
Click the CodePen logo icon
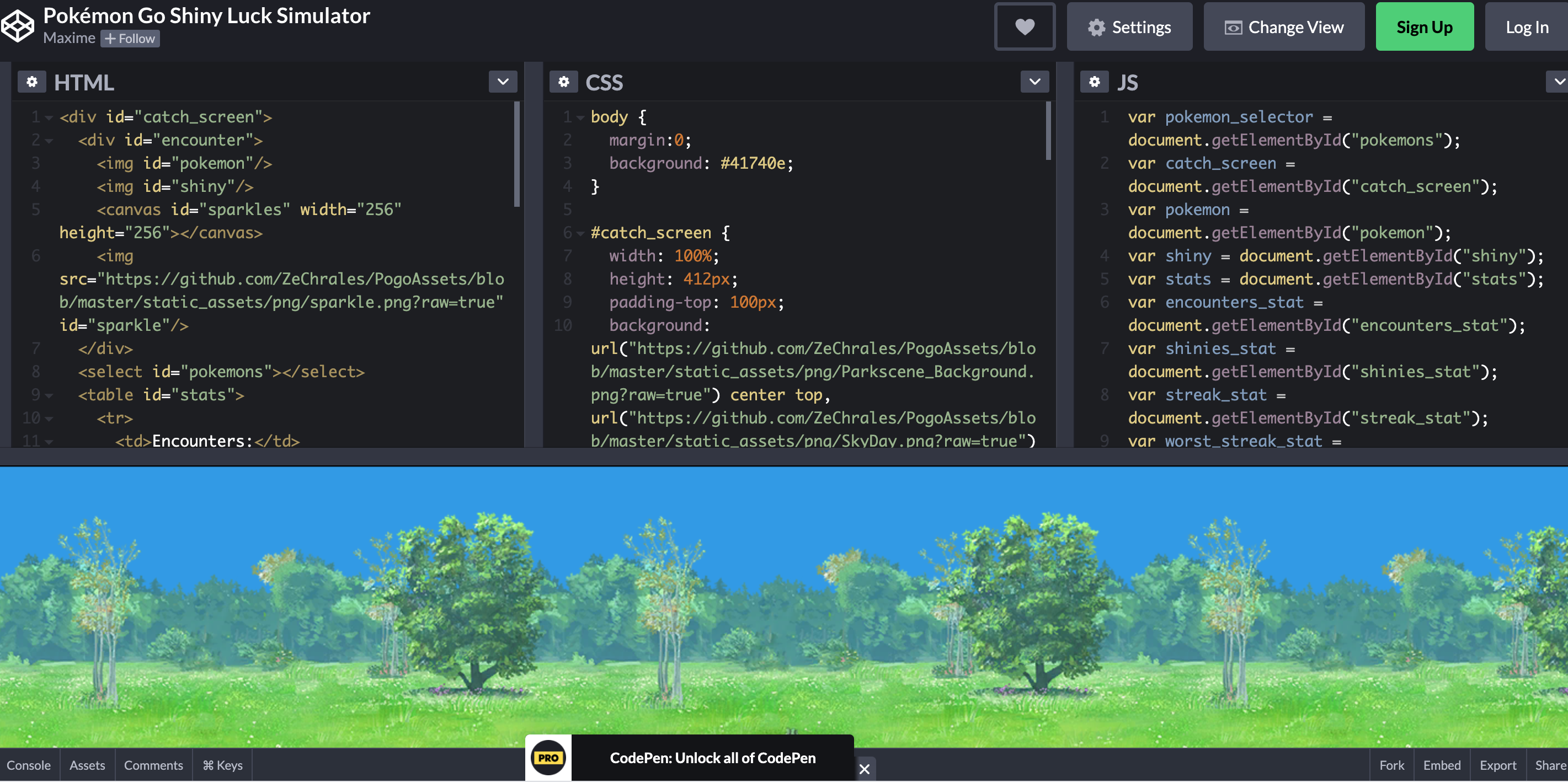pyautogui.click(x=17, y=25)
